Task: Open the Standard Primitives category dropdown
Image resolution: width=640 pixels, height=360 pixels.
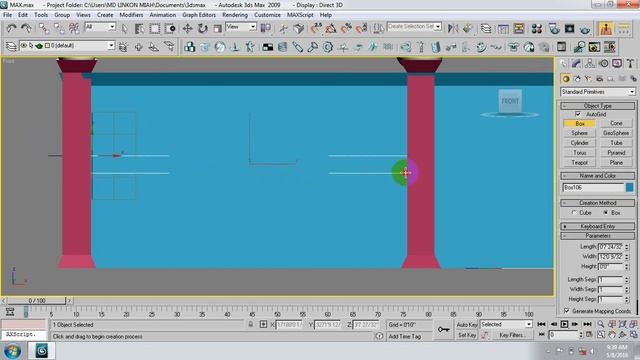Action: point(598,92)
